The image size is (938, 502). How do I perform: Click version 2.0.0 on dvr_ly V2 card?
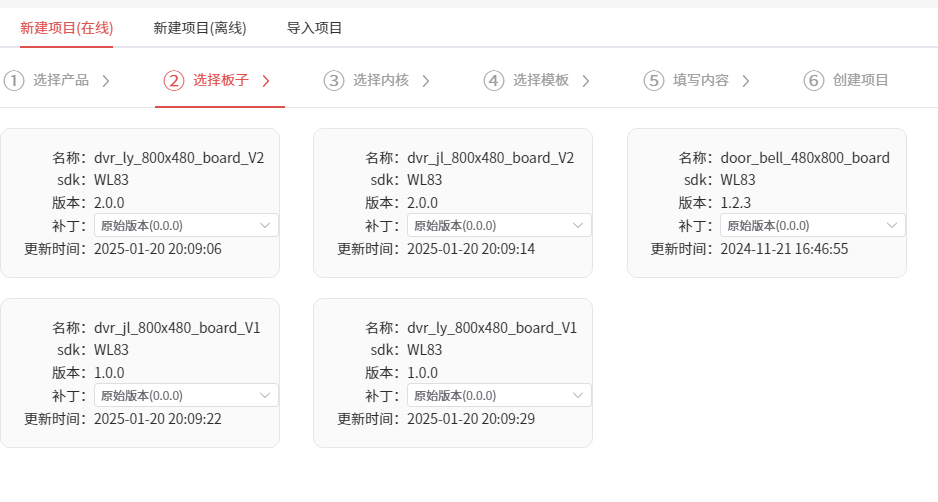tap(109, 203)
